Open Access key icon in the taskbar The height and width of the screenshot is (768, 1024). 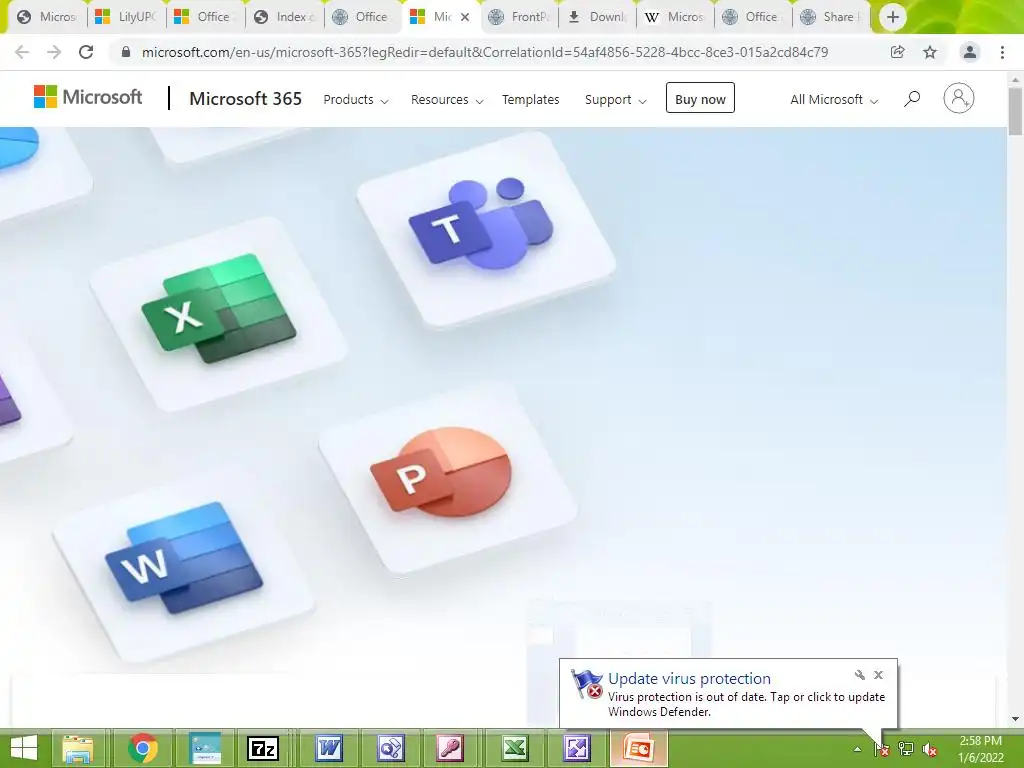tap(450, 748)
